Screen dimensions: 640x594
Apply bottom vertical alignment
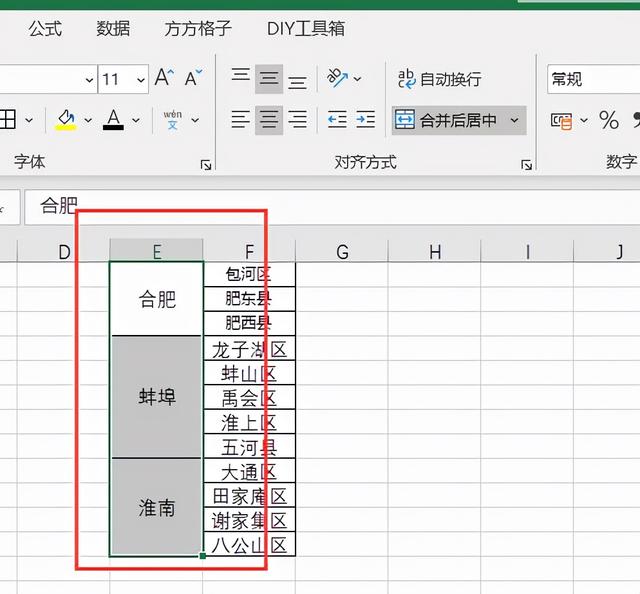point(298,82)
